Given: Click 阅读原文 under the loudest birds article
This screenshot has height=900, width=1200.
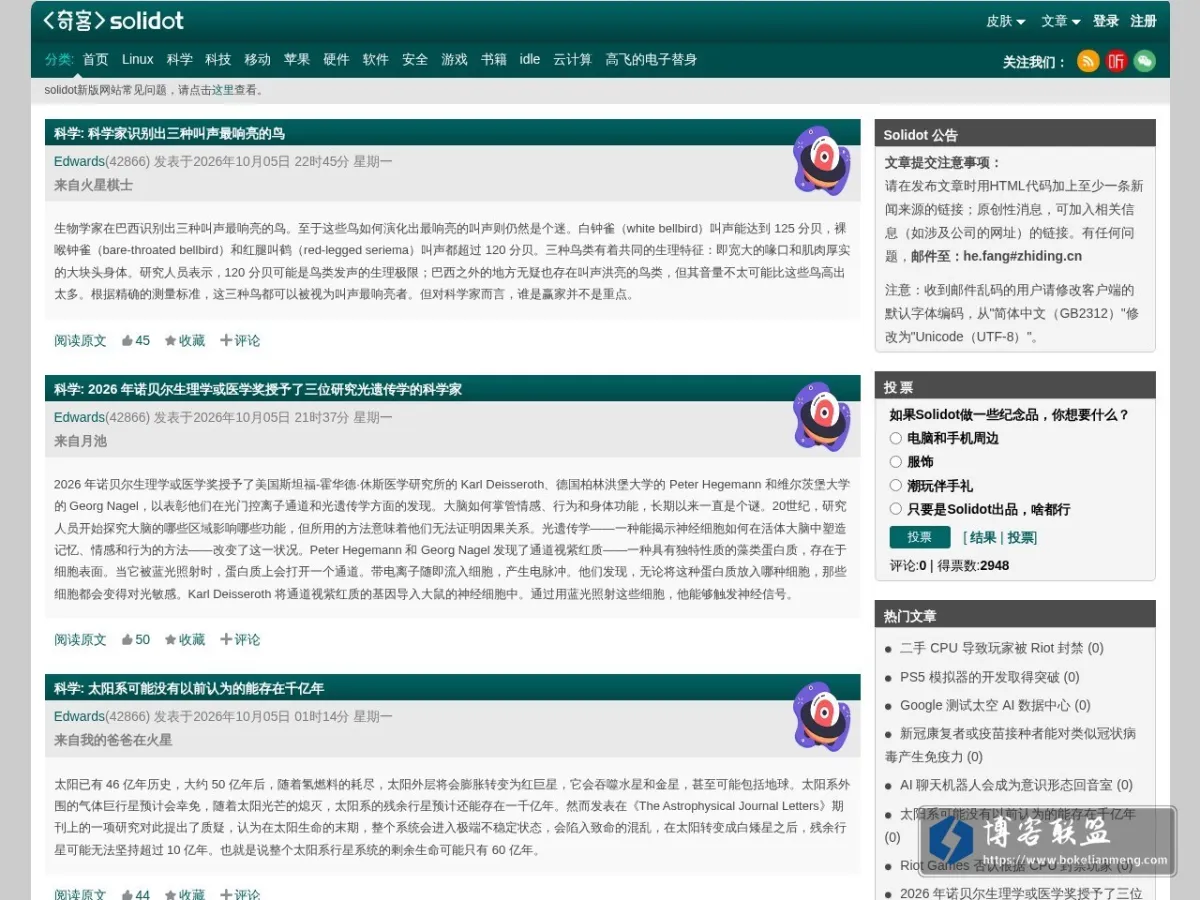Looking at the screenshot, I should [80, 341].
